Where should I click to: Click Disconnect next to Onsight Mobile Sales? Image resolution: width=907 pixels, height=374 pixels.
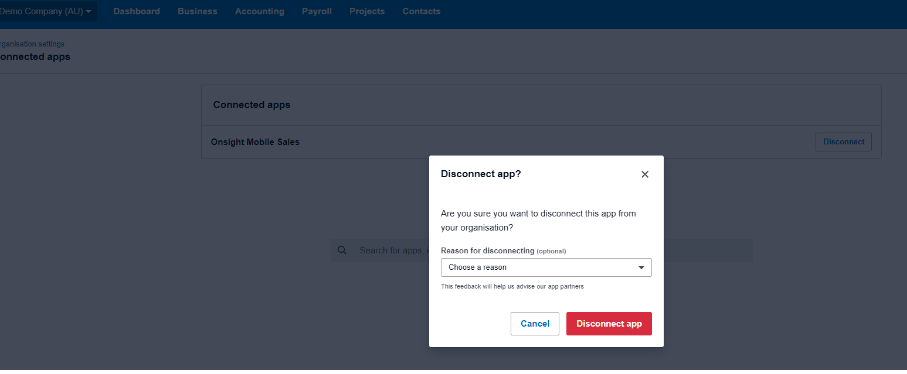coord(843,142)
